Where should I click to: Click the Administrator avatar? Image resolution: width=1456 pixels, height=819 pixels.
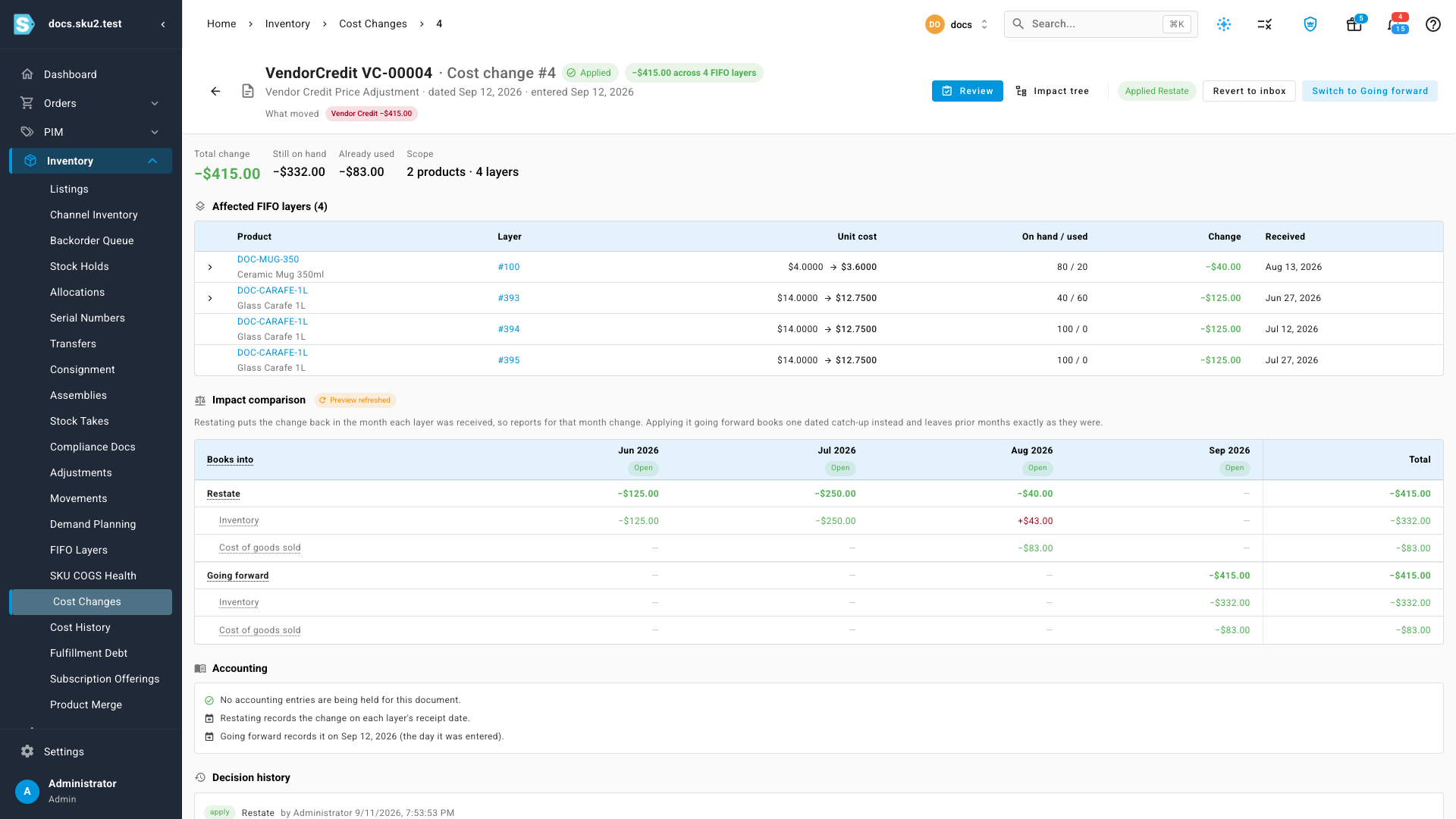(x=27, y=791)
